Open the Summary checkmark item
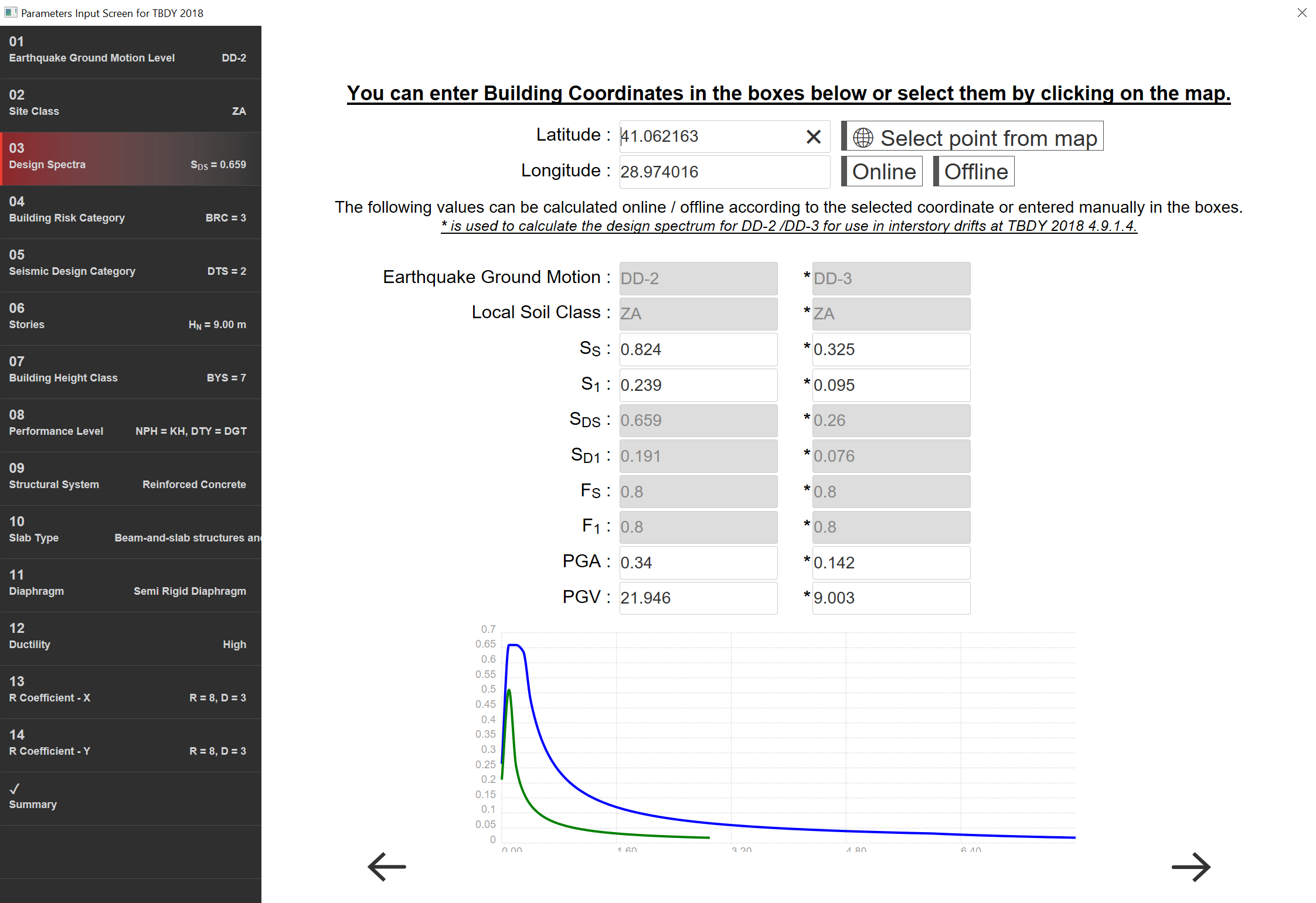The height and width of the screenshot is (903, 1316). [x=130, y=798]
